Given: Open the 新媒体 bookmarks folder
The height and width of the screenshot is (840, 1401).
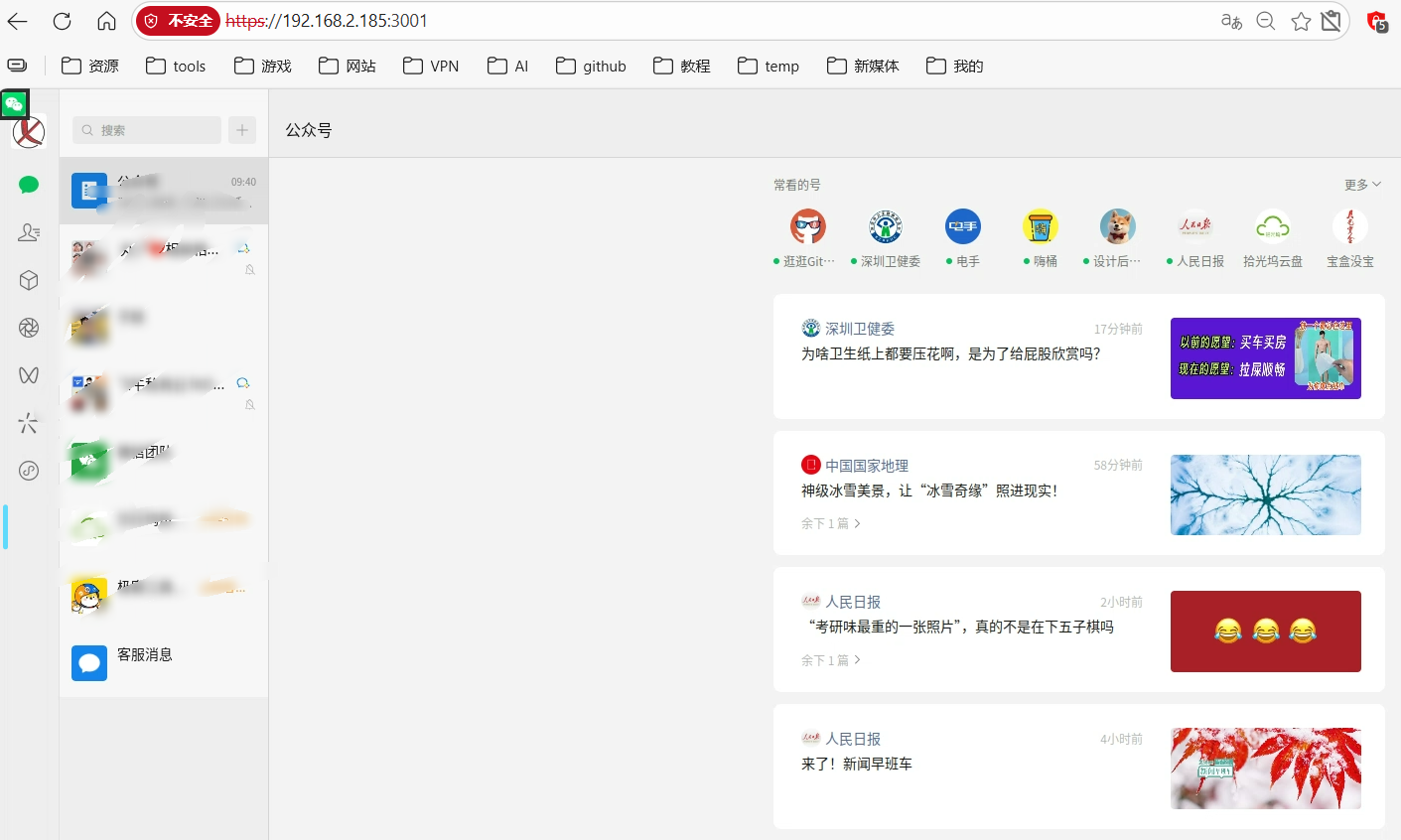Looking at the screenshot, I should [x=863, y=67].
